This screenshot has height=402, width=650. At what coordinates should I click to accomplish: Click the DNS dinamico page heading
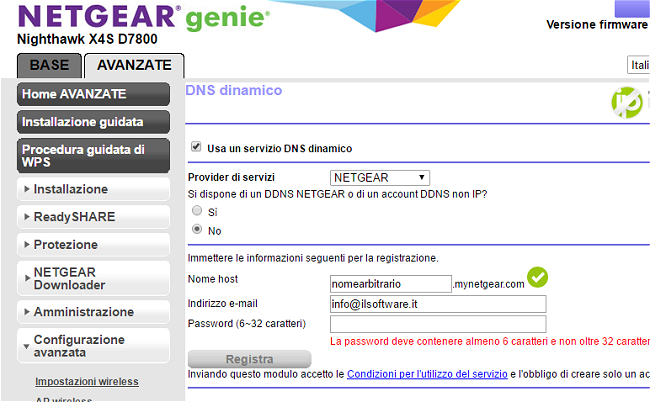(234, 90)
